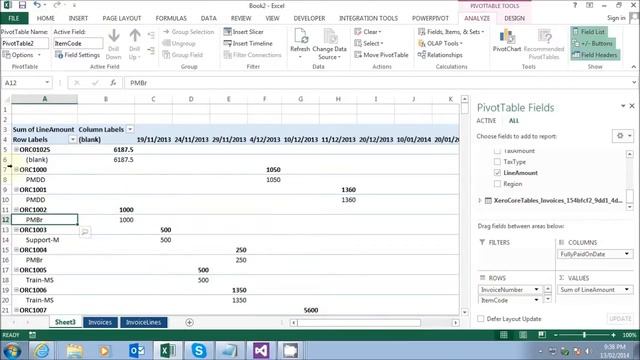Image resolution: width=640 pixels, height=360 pixels.
Task: Open Row Labels filter dropdown
Action: [x=73, y=140]
